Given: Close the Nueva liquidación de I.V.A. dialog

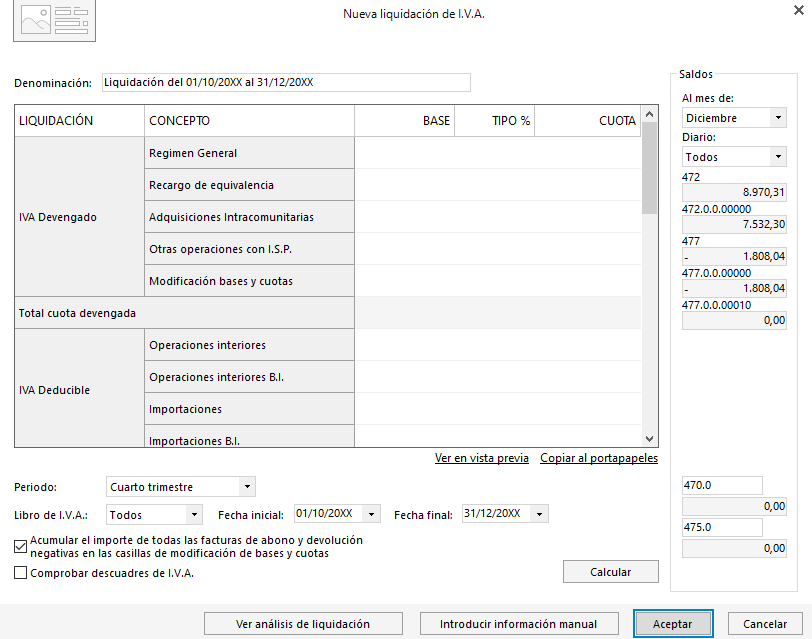Looking at the screenshot, I should pos(799,10).
